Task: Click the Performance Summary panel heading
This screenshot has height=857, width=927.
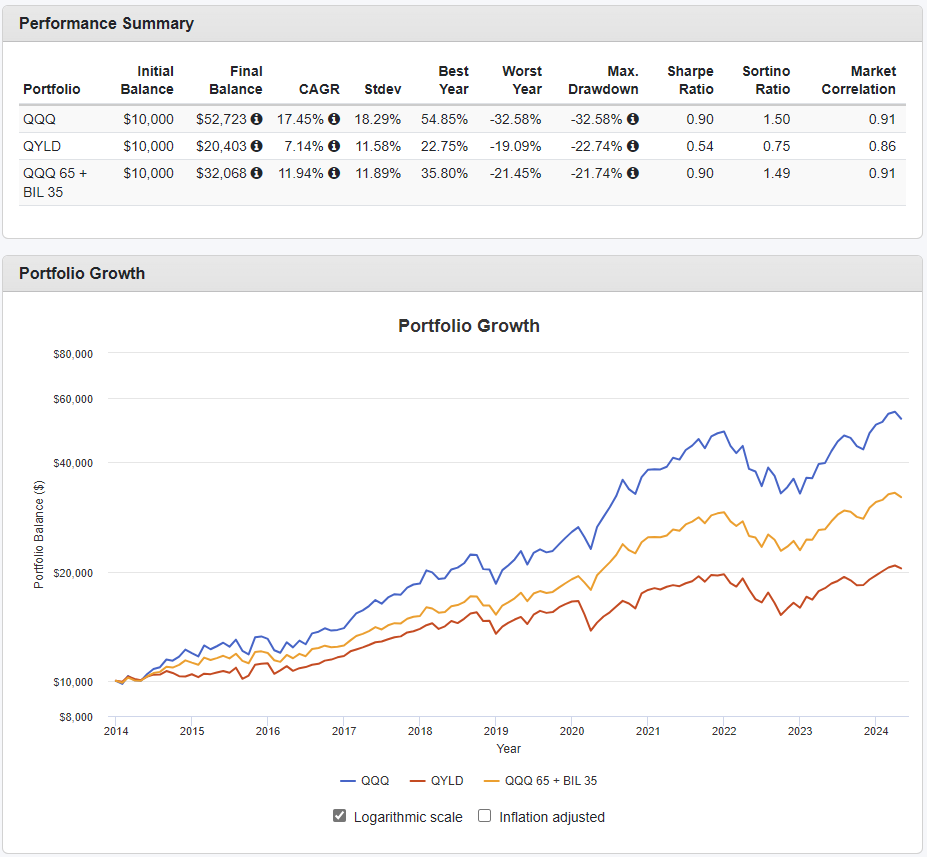Action: 106,23
